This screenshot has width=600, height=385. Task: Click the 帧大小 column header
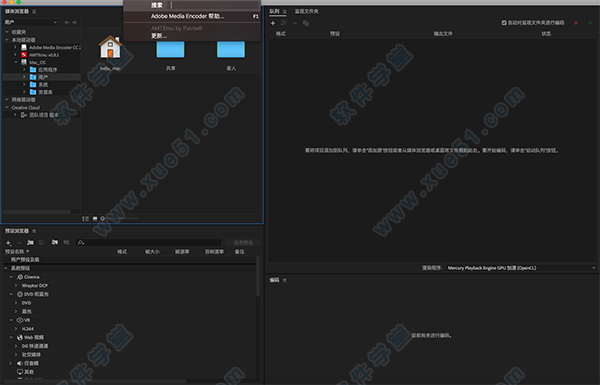(x=152, y=252)
